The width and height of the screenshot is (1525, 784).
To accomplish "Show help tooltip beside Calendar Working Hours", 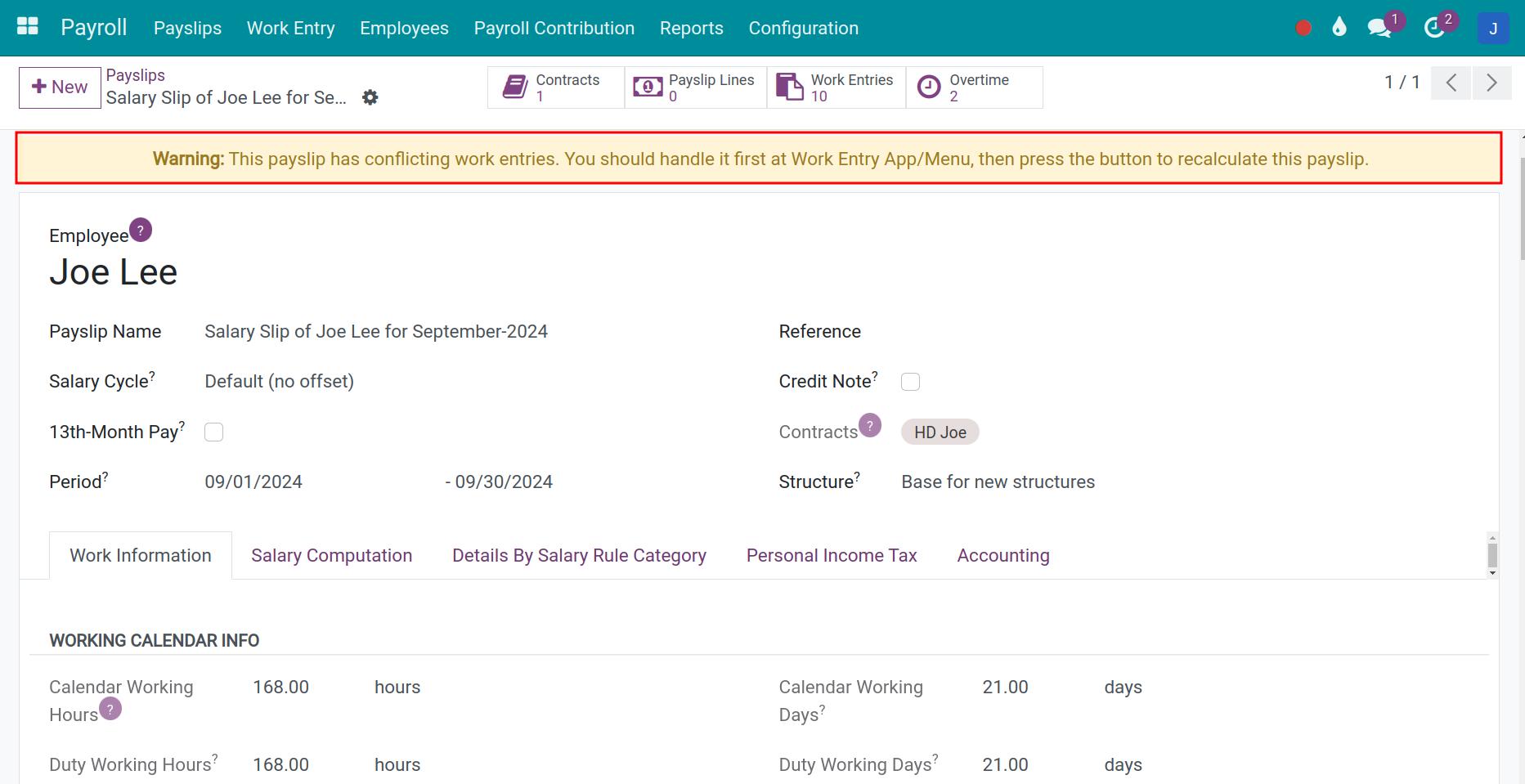I will [x=110, y=709].
